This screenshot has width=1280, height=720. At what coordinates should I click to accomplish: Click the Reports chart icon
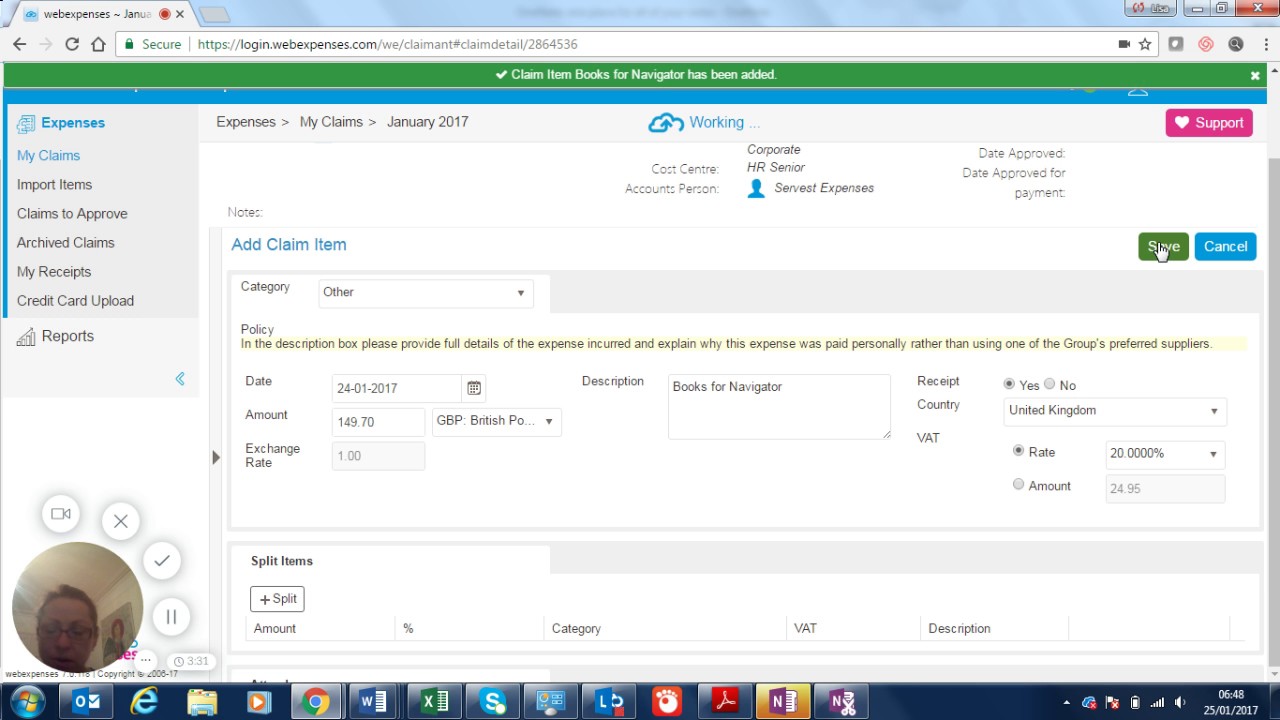26,337
